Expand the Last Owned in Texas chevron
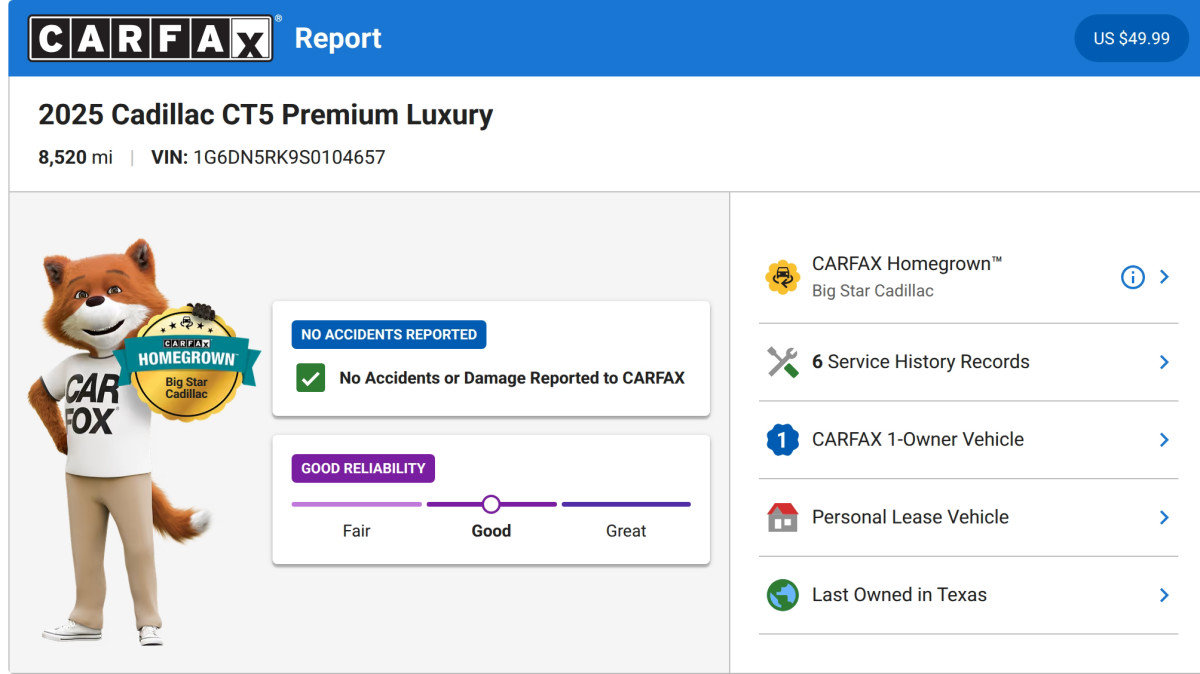The height and width of the screenshot is (674, 1200). click(1164, 595)
